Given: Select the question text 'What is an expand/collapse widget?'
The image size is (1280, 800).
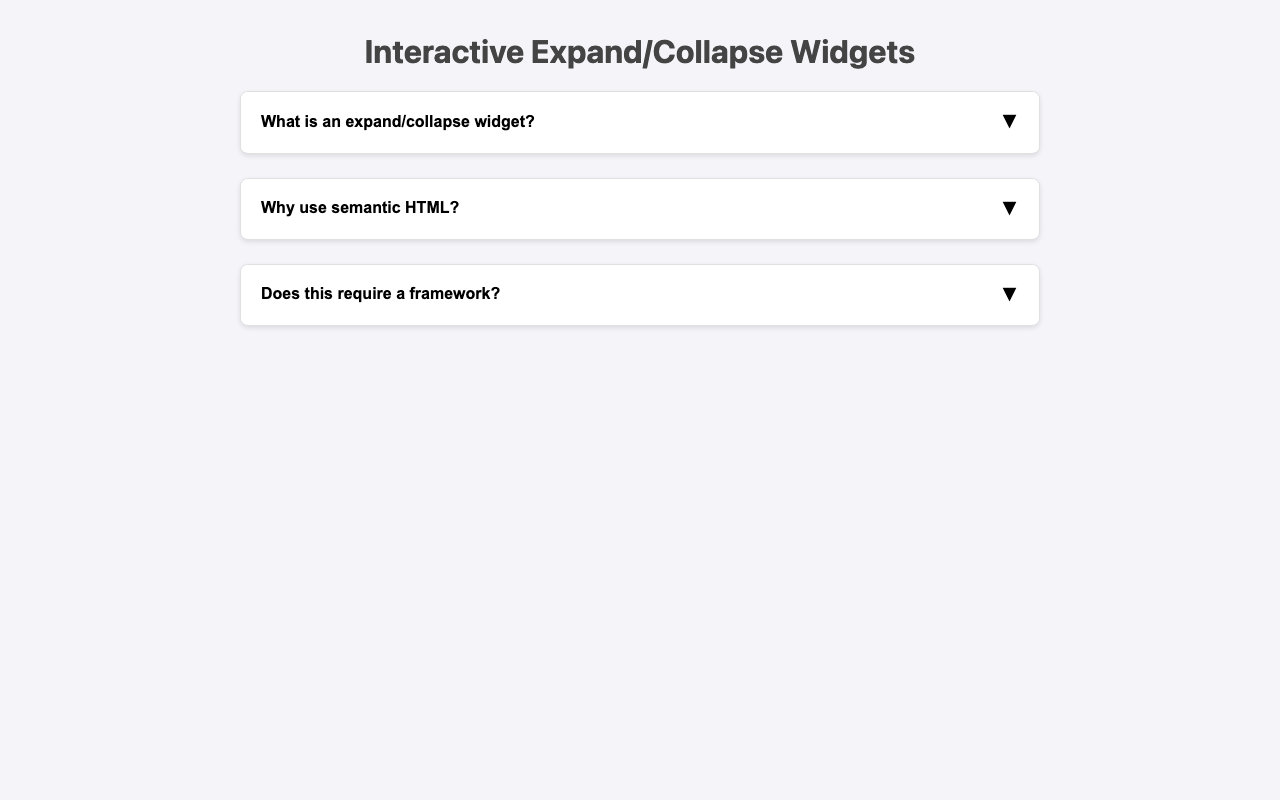Looking at the screenshot, I should pos(397,121).
